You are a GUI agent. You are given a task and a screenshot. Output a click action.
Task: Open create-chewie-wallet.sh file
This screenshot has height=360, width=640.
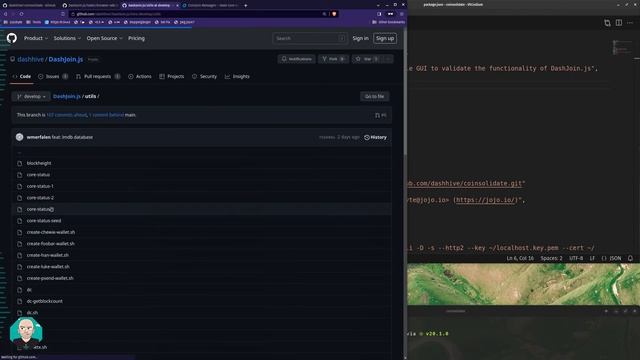[51, 232]
